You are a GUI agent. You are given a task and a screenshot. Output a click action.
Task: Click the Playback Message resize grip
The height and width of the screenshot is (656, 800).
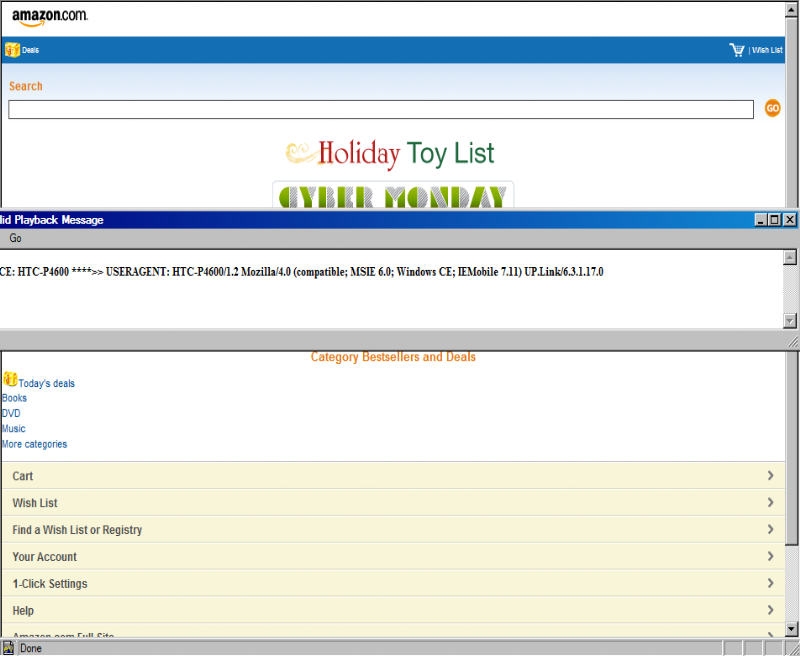coord(793,342)
